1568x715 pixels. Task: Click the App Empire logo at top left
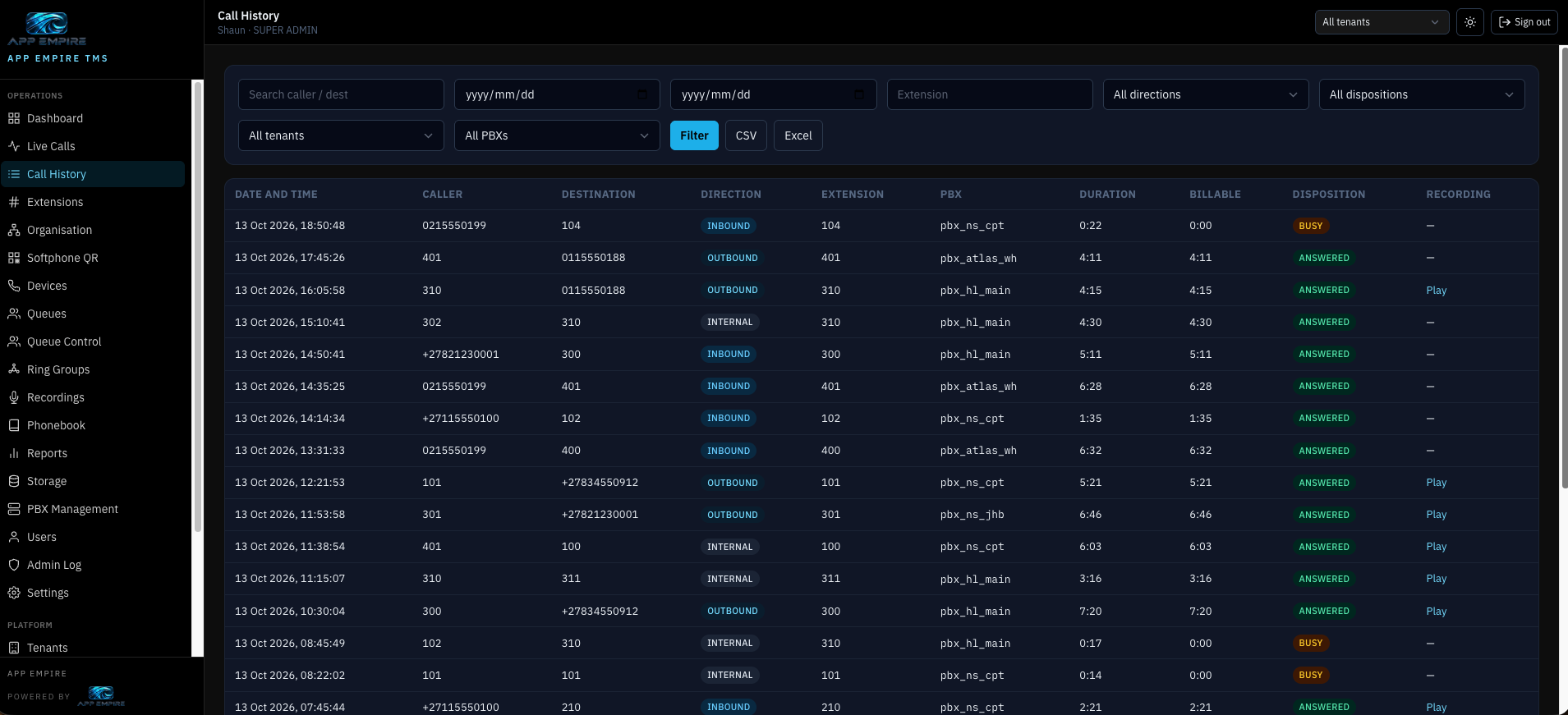[x=47, y=29]
